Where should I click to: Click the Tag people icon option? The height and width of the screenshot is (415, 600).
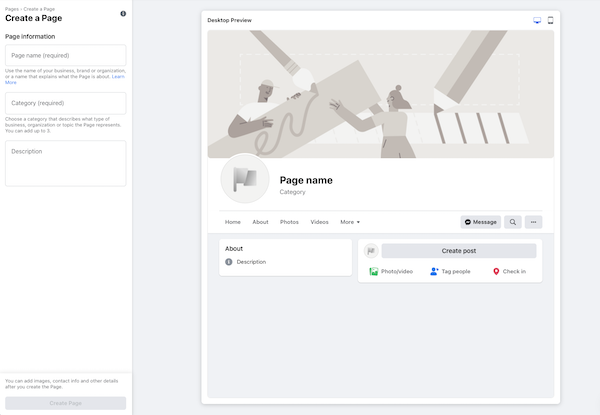click(435, 271)
